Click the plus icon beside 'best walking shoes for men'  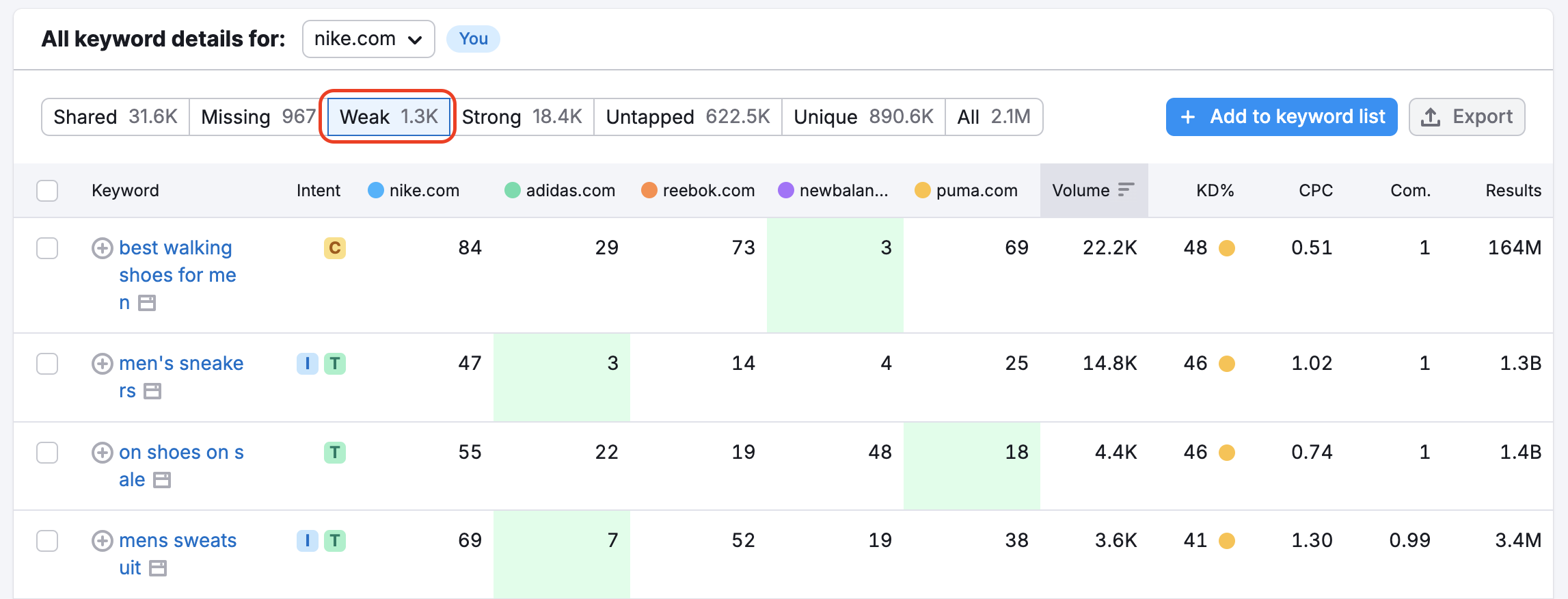coord(102,248)
